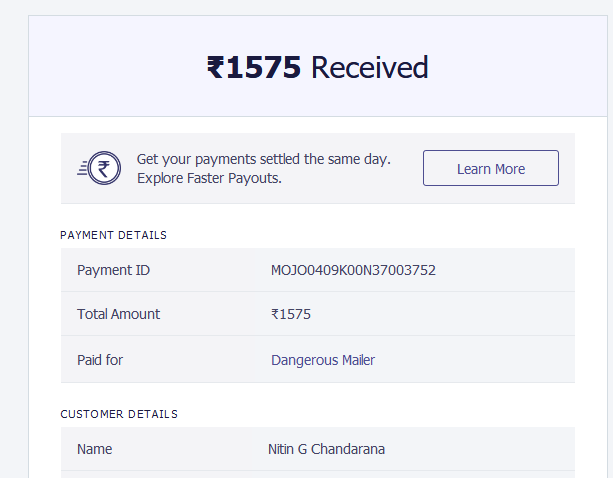Image resolution: width=613 pixels, height=478 pixels.
Task: Click the Paid for table row
Action: (x=318, y=359)
